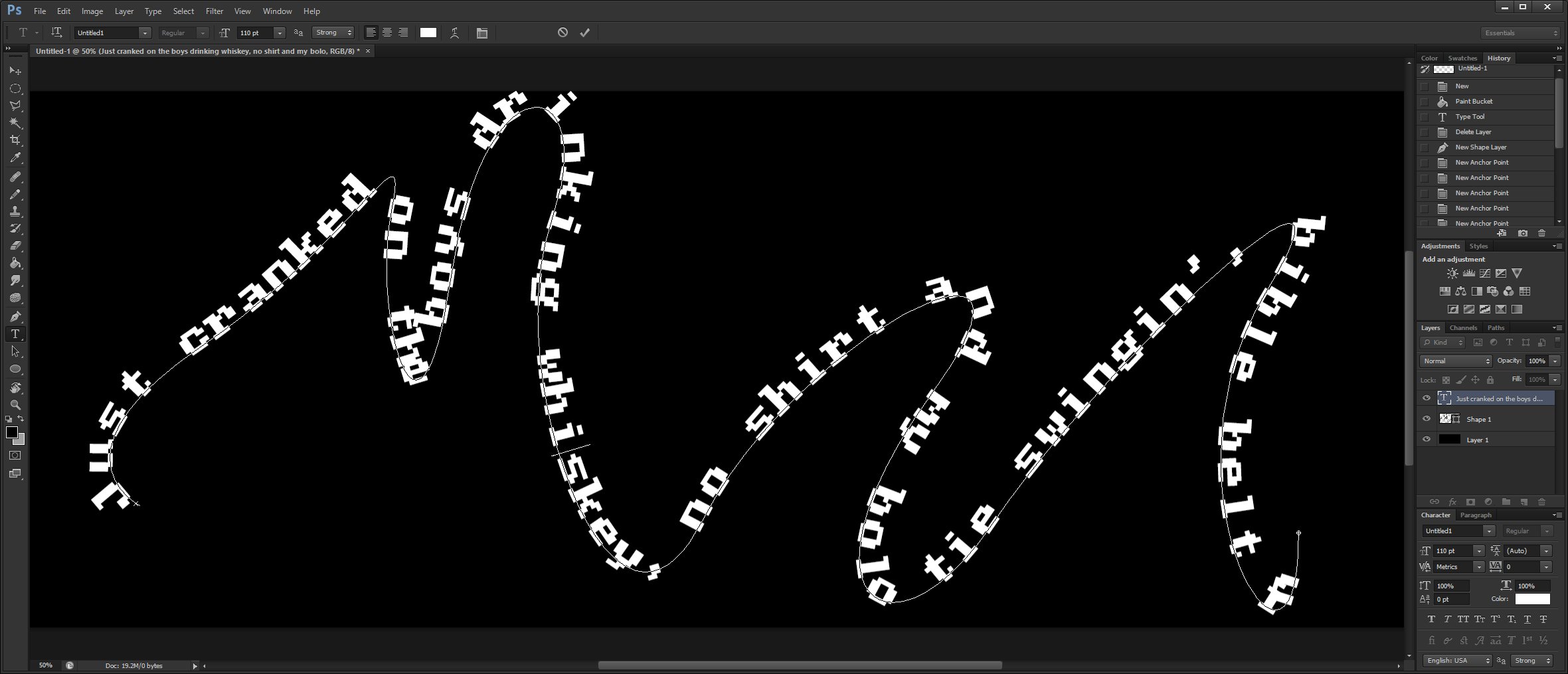Toggle visibility of the text layer

1426,398
